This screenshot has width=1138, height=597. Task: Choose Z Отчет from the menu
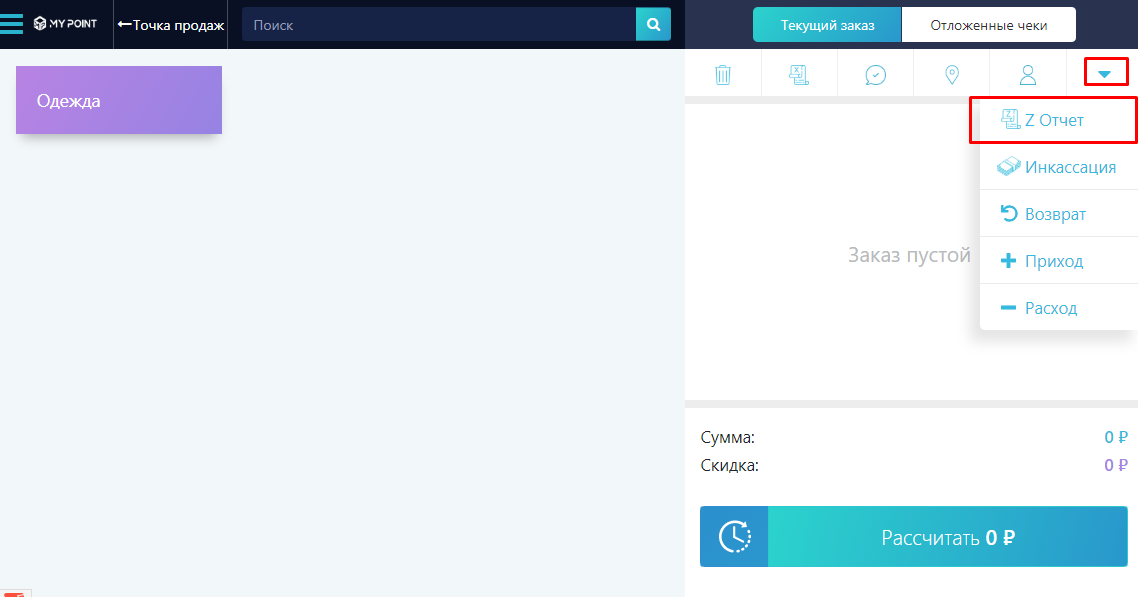pyautogui.click(x=1059, y=120)
